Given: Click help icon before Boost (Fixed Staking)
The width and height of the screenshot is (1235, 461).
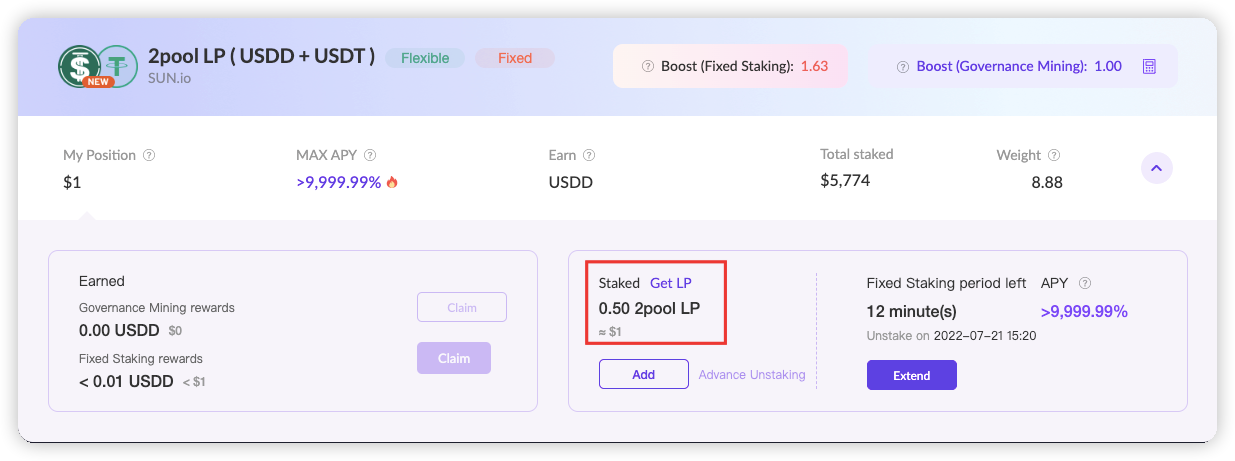Looking at the screenshot, I should (649, 67).
